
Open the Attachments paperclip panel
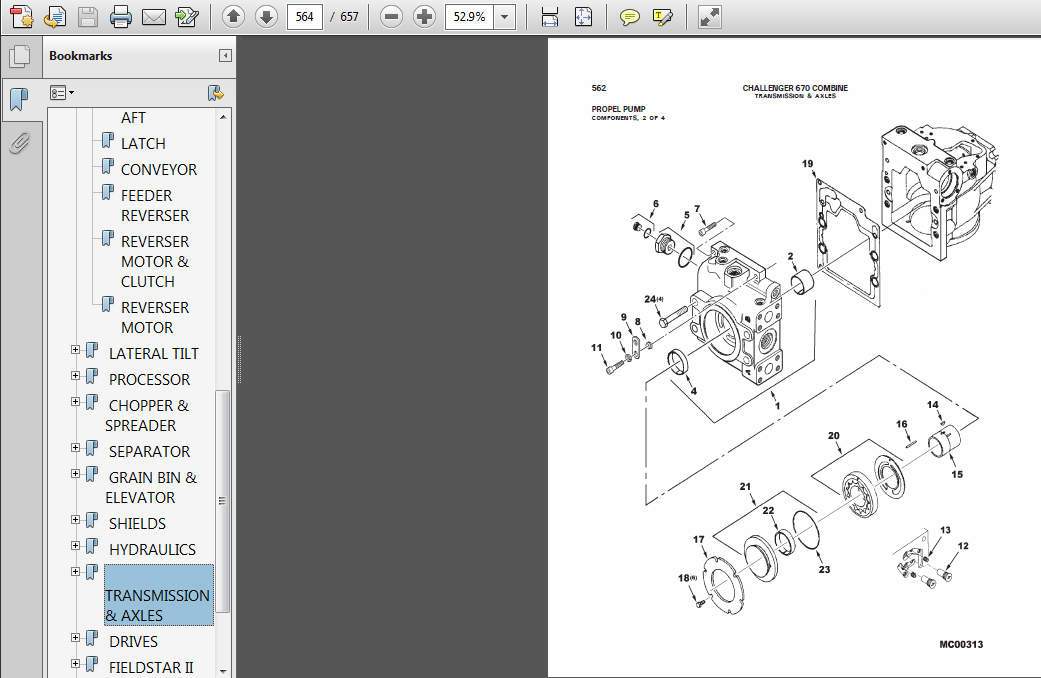click(19, 142)
